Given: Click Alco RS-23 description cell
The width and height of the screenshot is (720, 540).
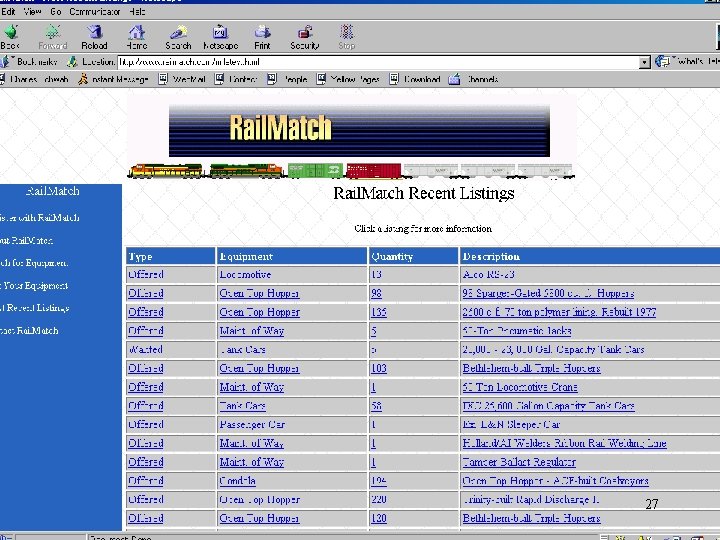Looking at the screenshot, I should click(590, 275).
